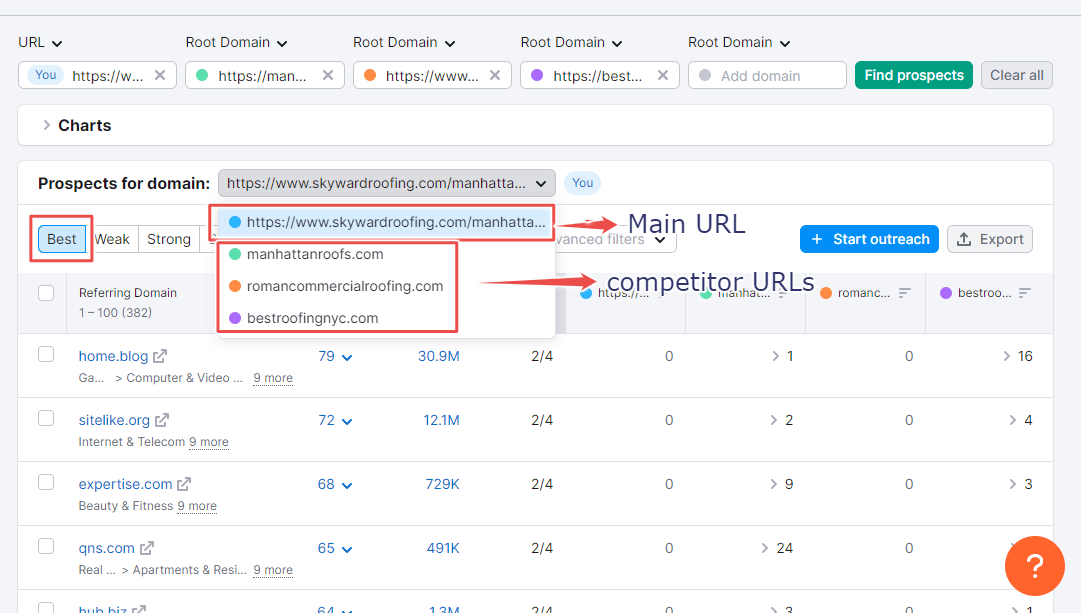Remove the purple https://best domain chip with X

(663, 75)
